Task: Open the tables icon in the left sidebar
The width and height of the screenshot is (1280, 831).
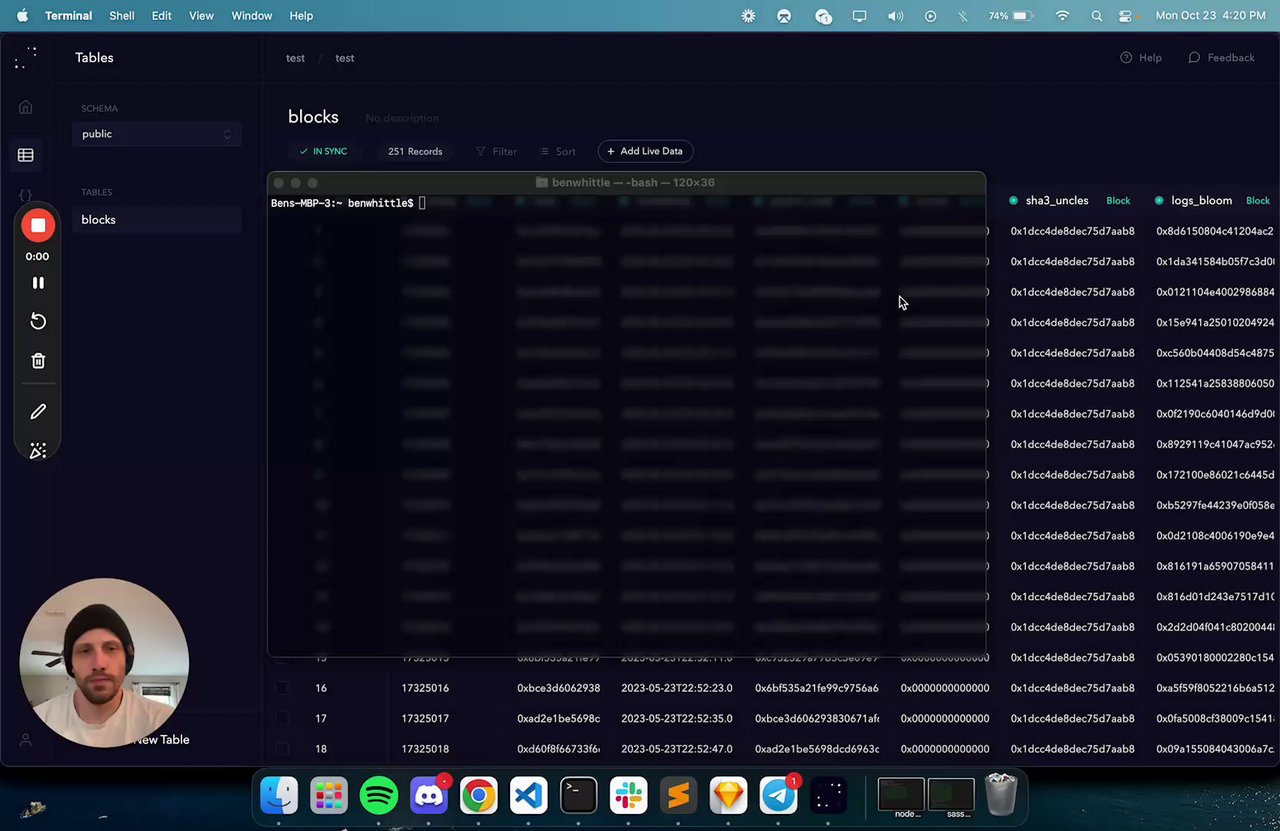Action: pos(26,155)
